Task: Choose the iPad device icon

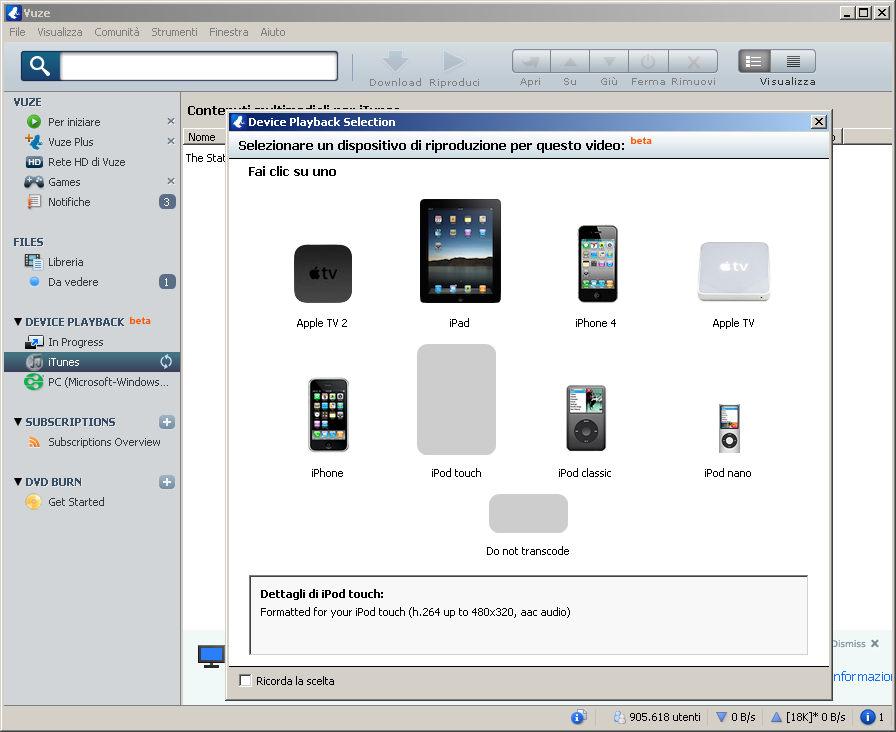Action: tap(460, 251)
